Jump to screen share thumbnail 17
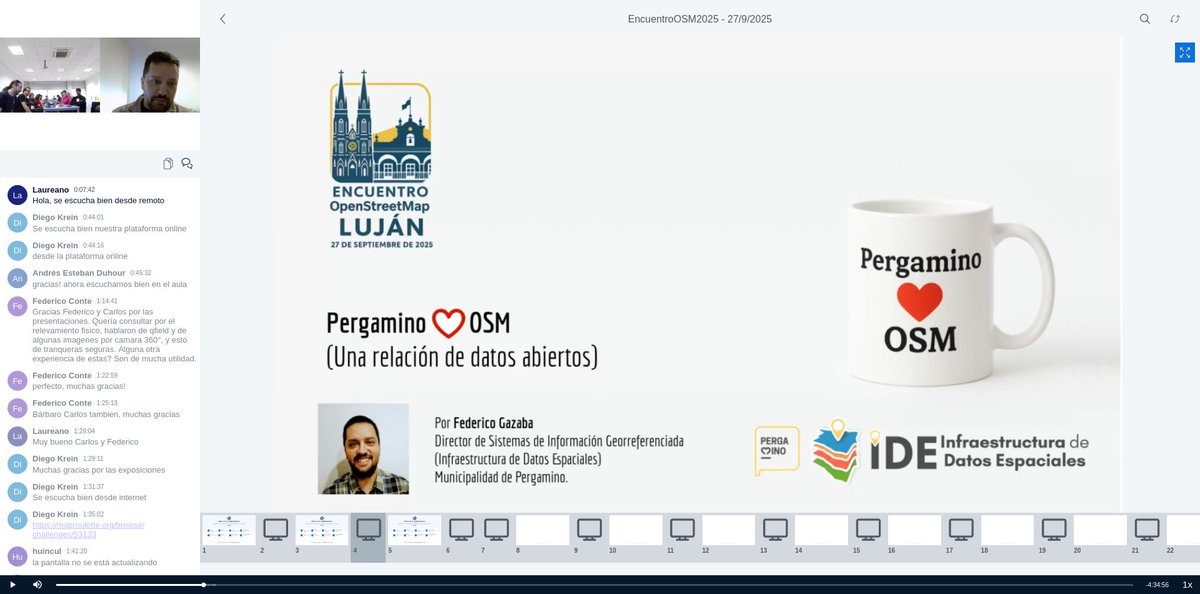Image resolution: width=1200 pixels, height=594 pixels. 961,530
